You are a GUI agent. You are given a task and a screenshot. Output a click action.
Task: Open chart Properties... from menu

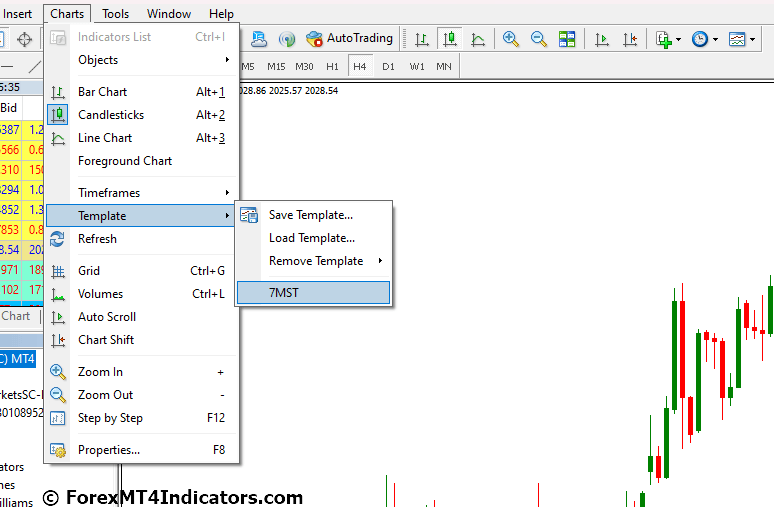(109, 450)
